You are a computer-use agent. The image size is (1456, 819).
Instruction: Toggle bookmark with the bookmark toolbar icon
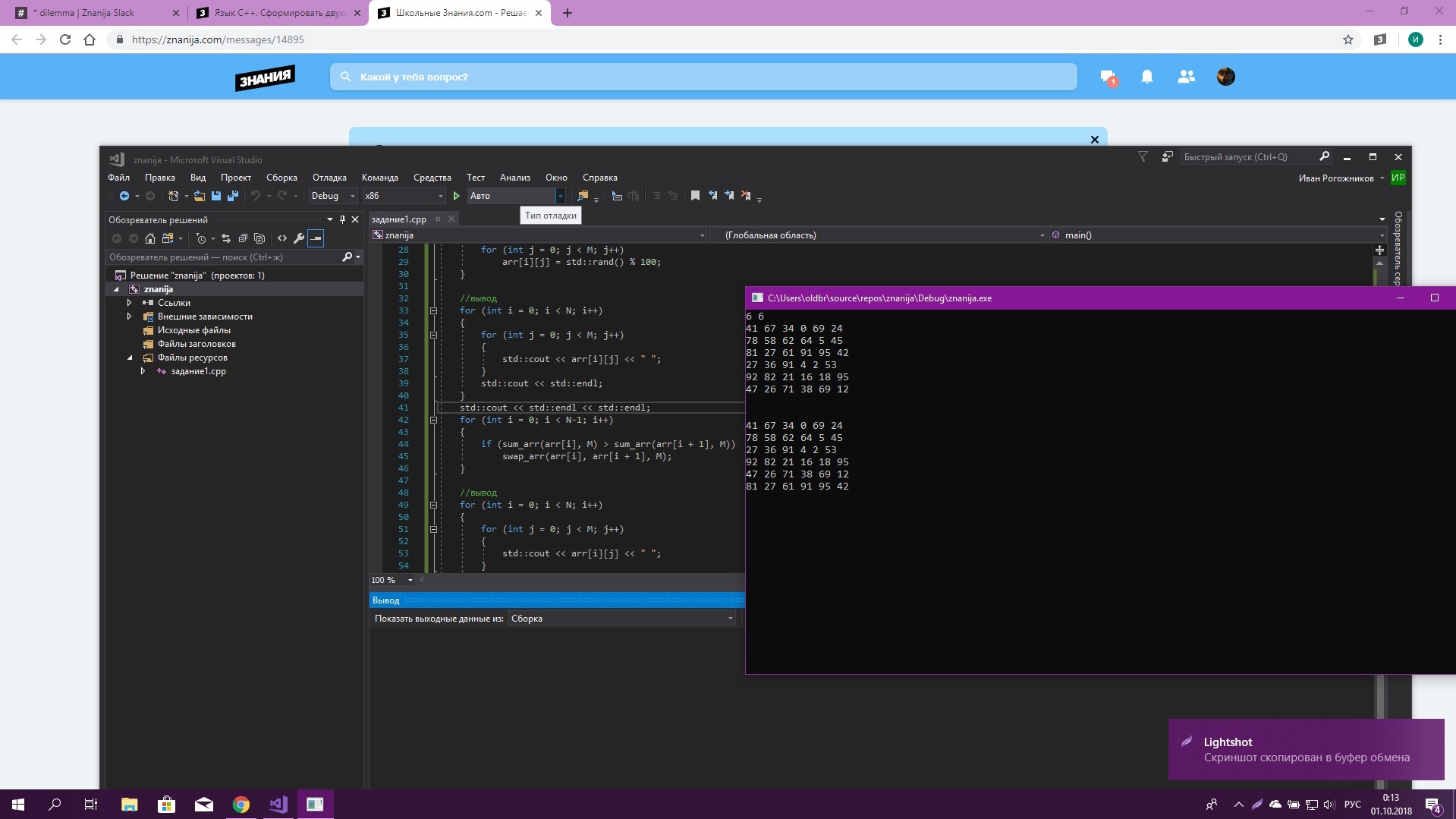tap(695, 196)
